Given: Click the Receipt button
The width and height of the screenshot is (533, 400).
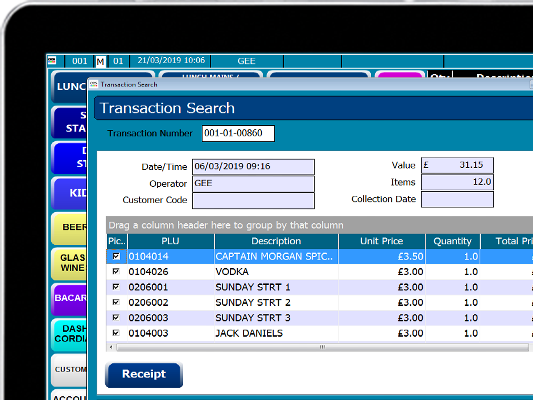Looking at the screenshot, I should [144, 375].
